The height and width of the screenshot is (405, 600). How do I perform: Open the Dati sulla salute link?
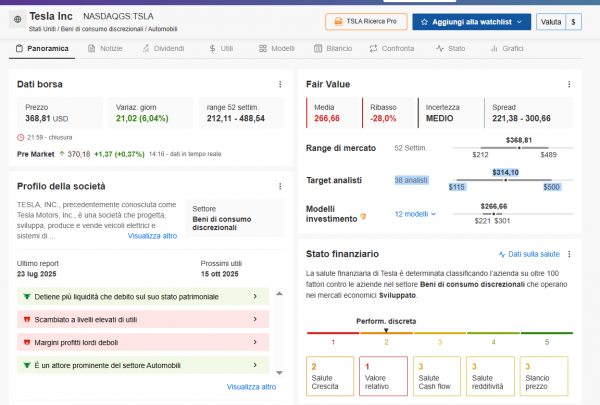click(x=529, y=254)
